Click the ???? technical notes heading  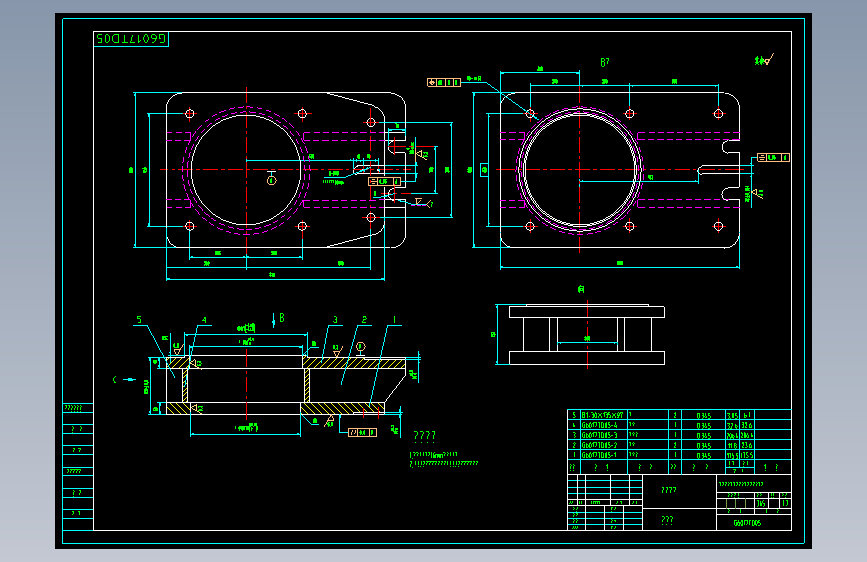pyautogui.click(x=425, y=436)
